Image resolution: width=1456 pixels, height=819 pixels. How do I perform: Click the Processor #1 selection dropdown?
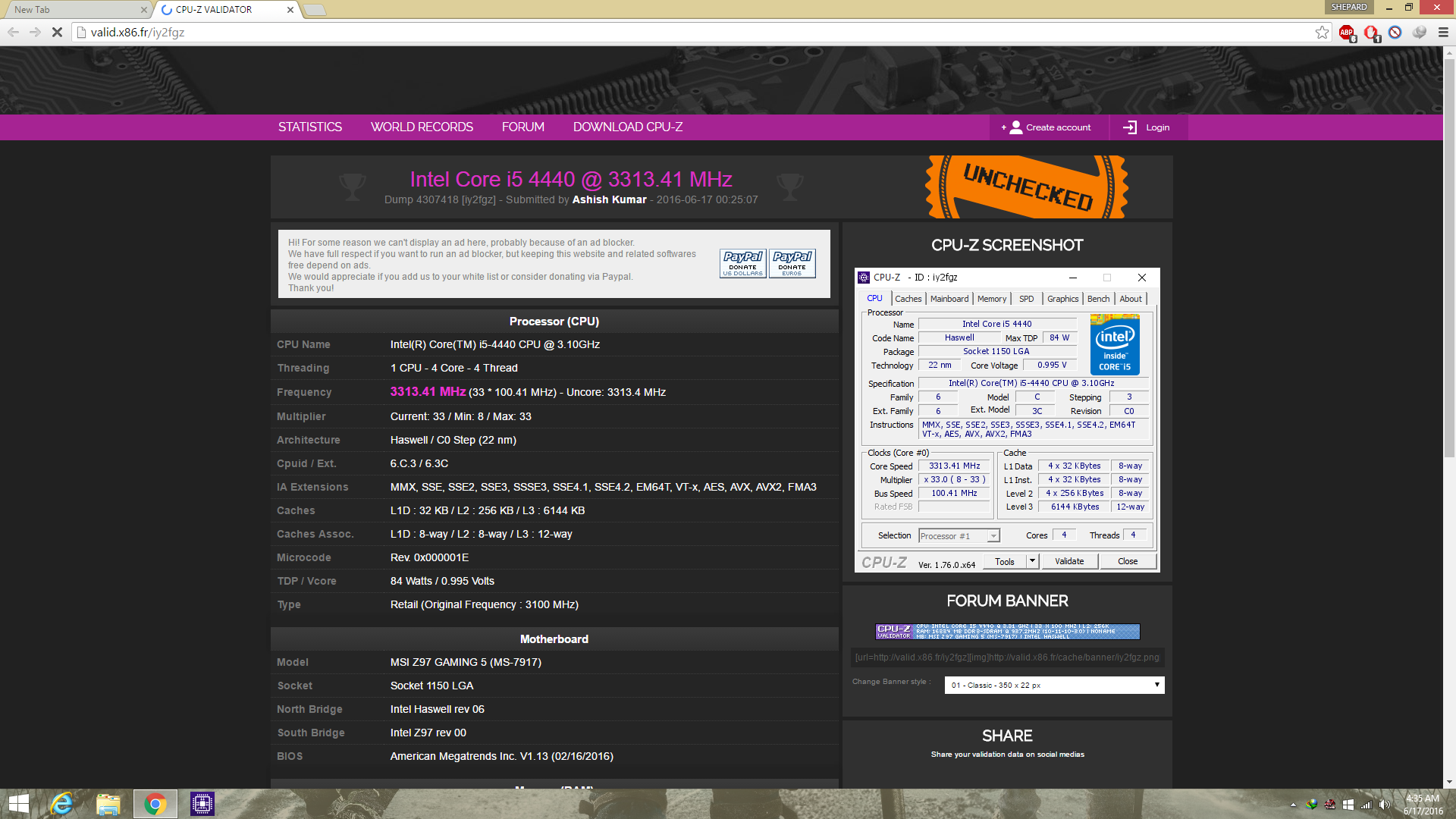pyautogui.click(x=959, y=535)
